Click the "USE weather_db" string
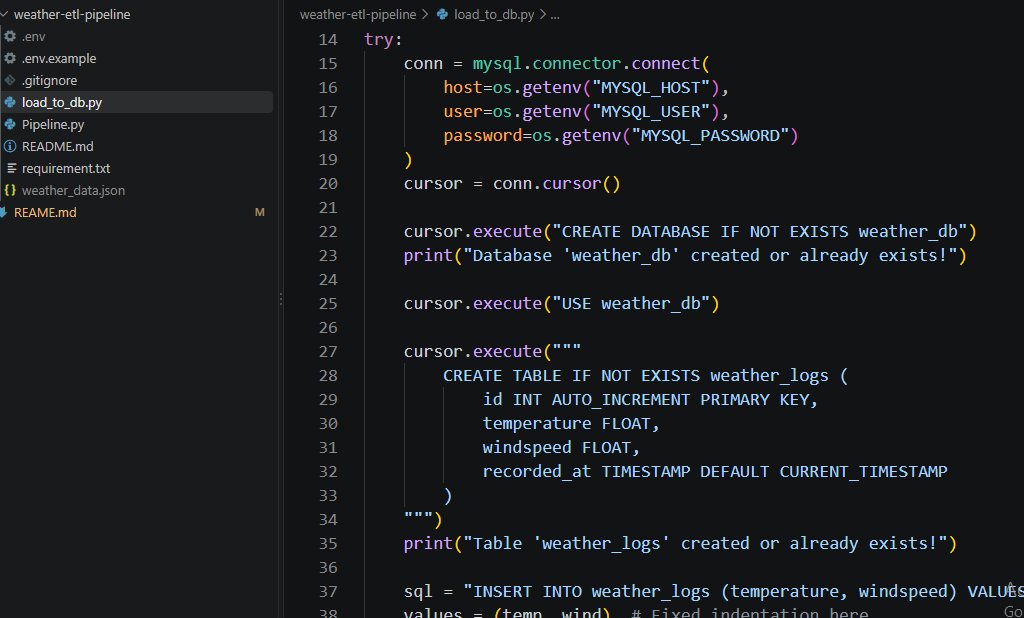 point(631,304)
